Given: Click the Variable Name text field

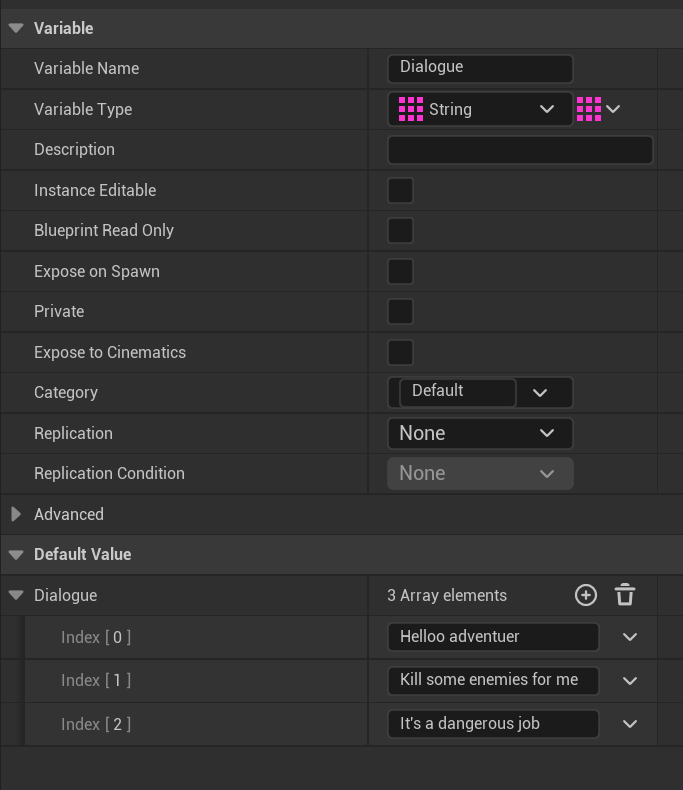Looking at the screenshot, I should click(480, 68).
